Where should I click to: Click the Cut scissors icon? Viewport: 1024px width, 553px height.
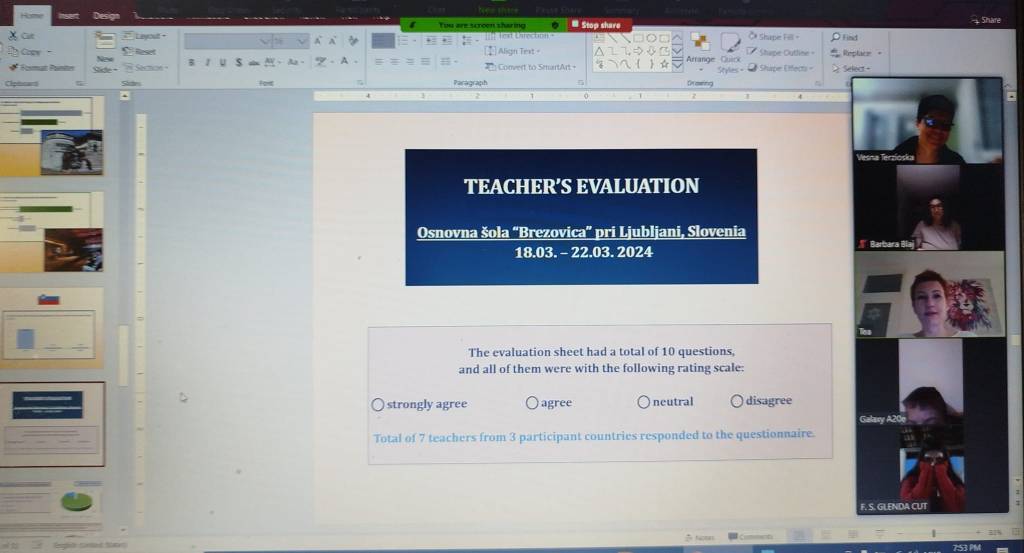tap(12, 36)
